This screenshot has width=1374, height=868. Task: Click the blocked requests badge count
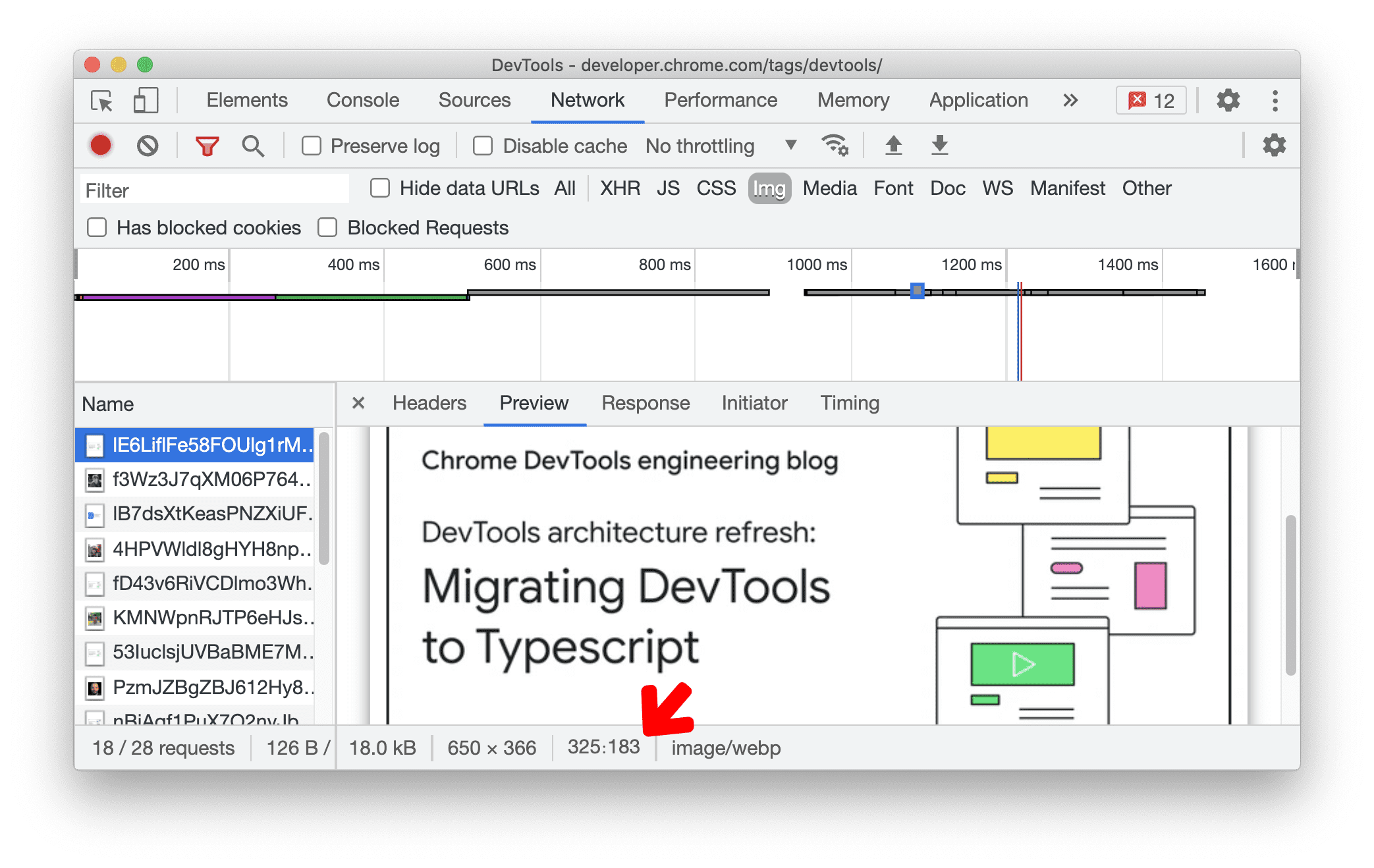(1155, 100)
